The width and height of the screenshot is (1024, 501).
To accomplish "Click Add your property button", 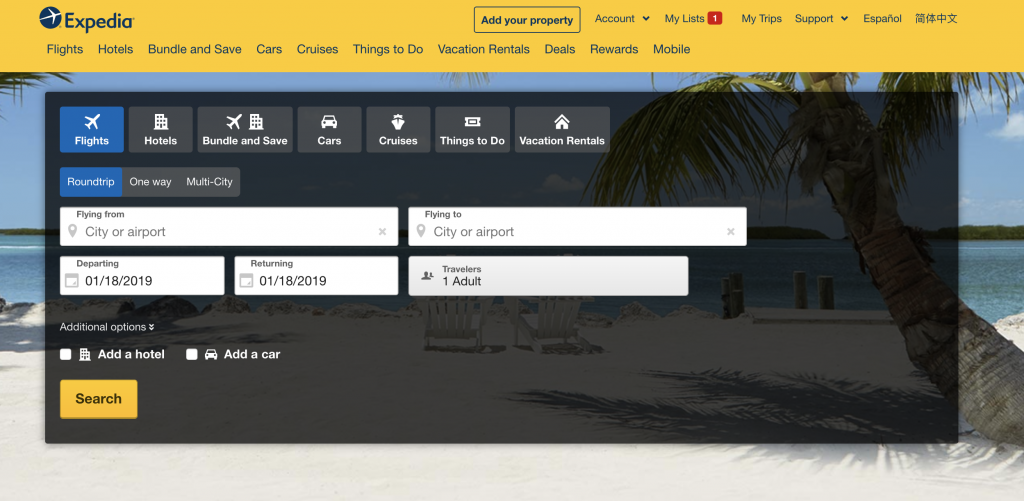I will click(527, 20).
